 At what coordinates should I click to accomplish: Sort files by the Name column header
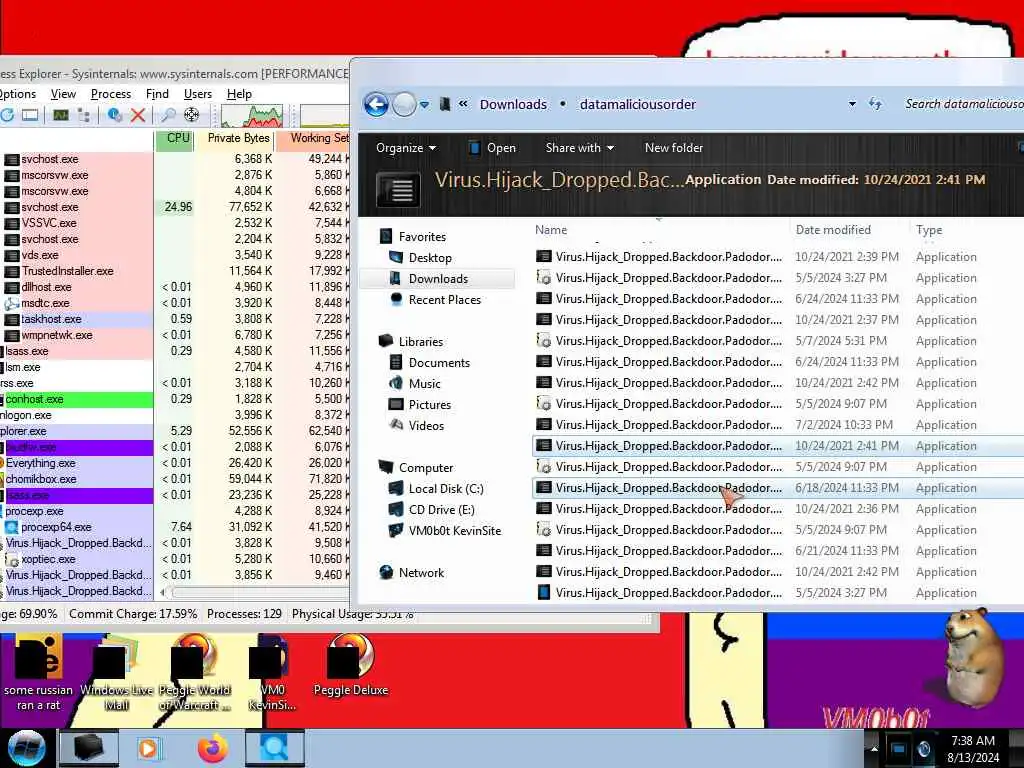point(660,230)
